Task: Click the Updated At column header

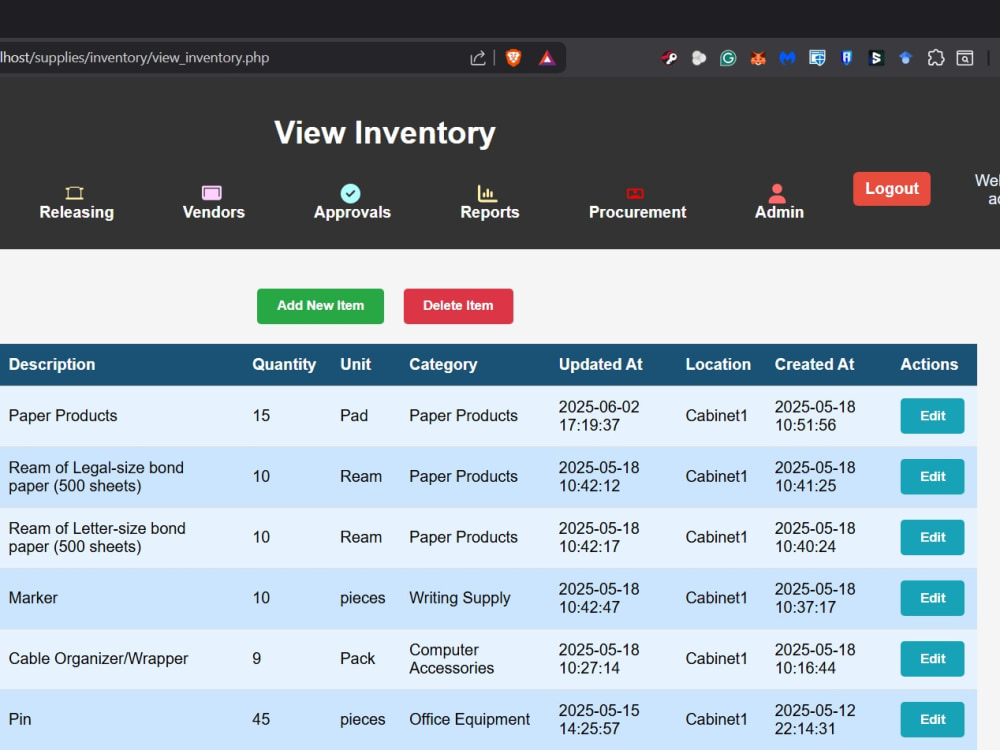Action: (x=601, y=364)
